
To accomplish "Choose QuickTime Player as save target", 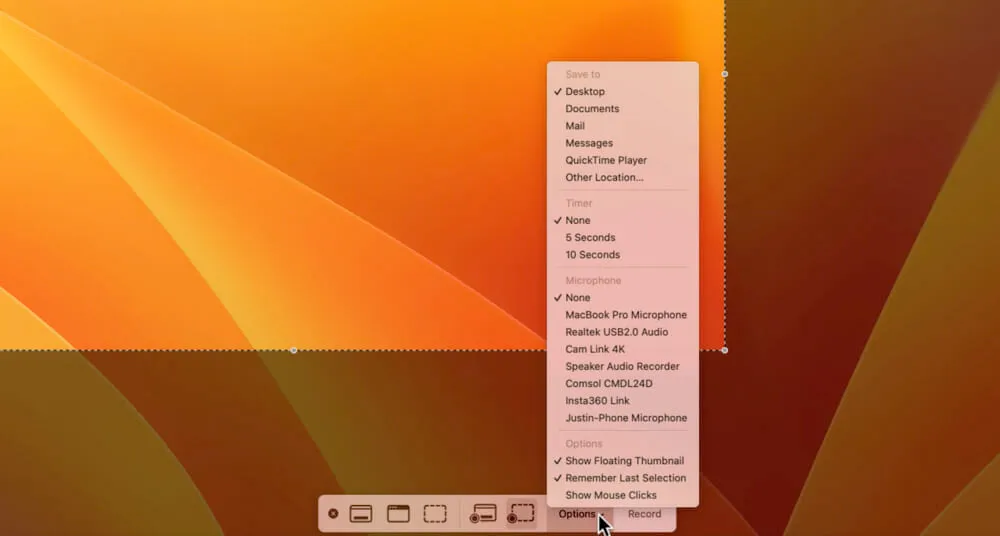I will tap(606, 160).
